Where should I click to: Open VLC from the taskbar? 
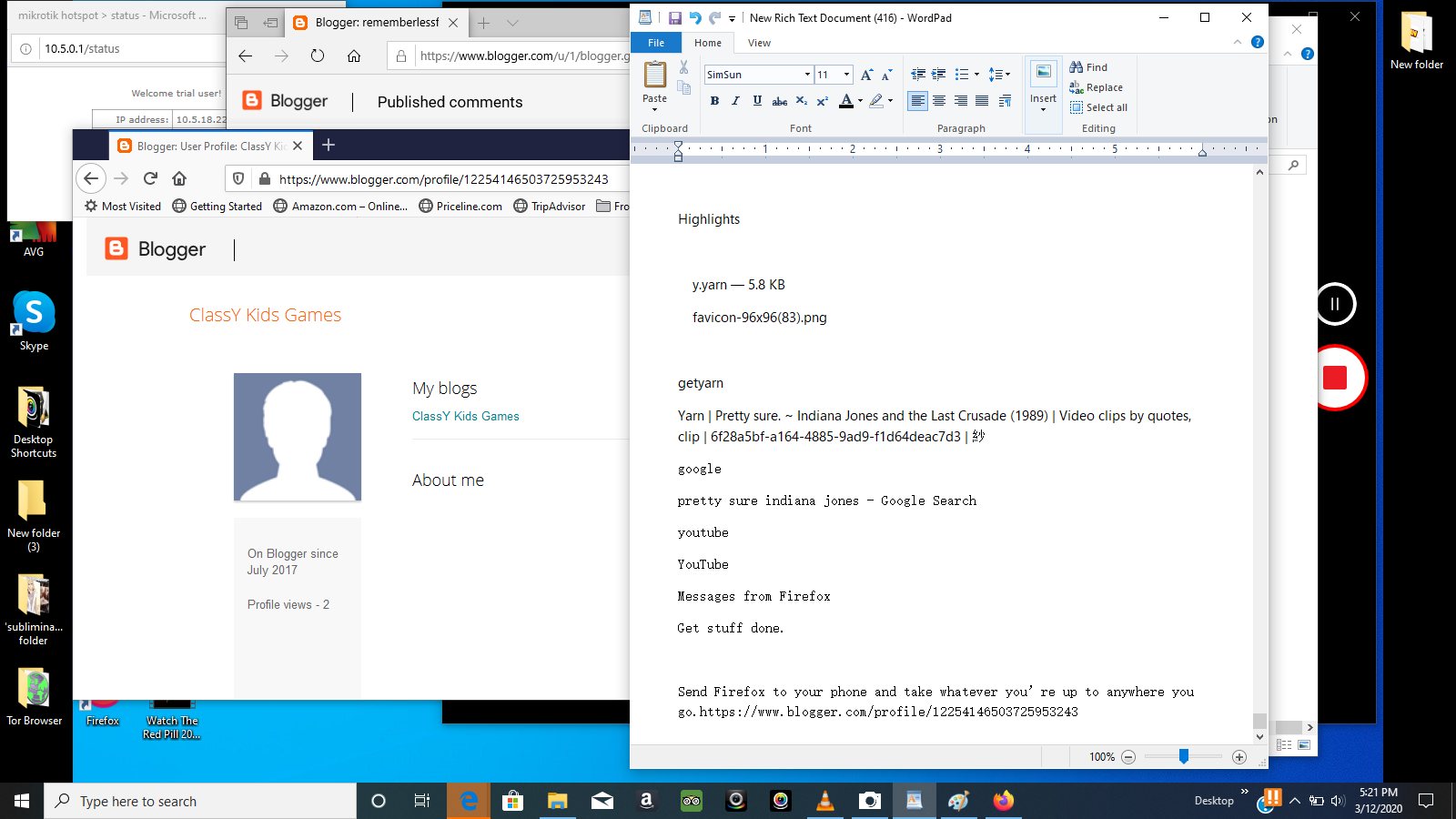point(825,801)
